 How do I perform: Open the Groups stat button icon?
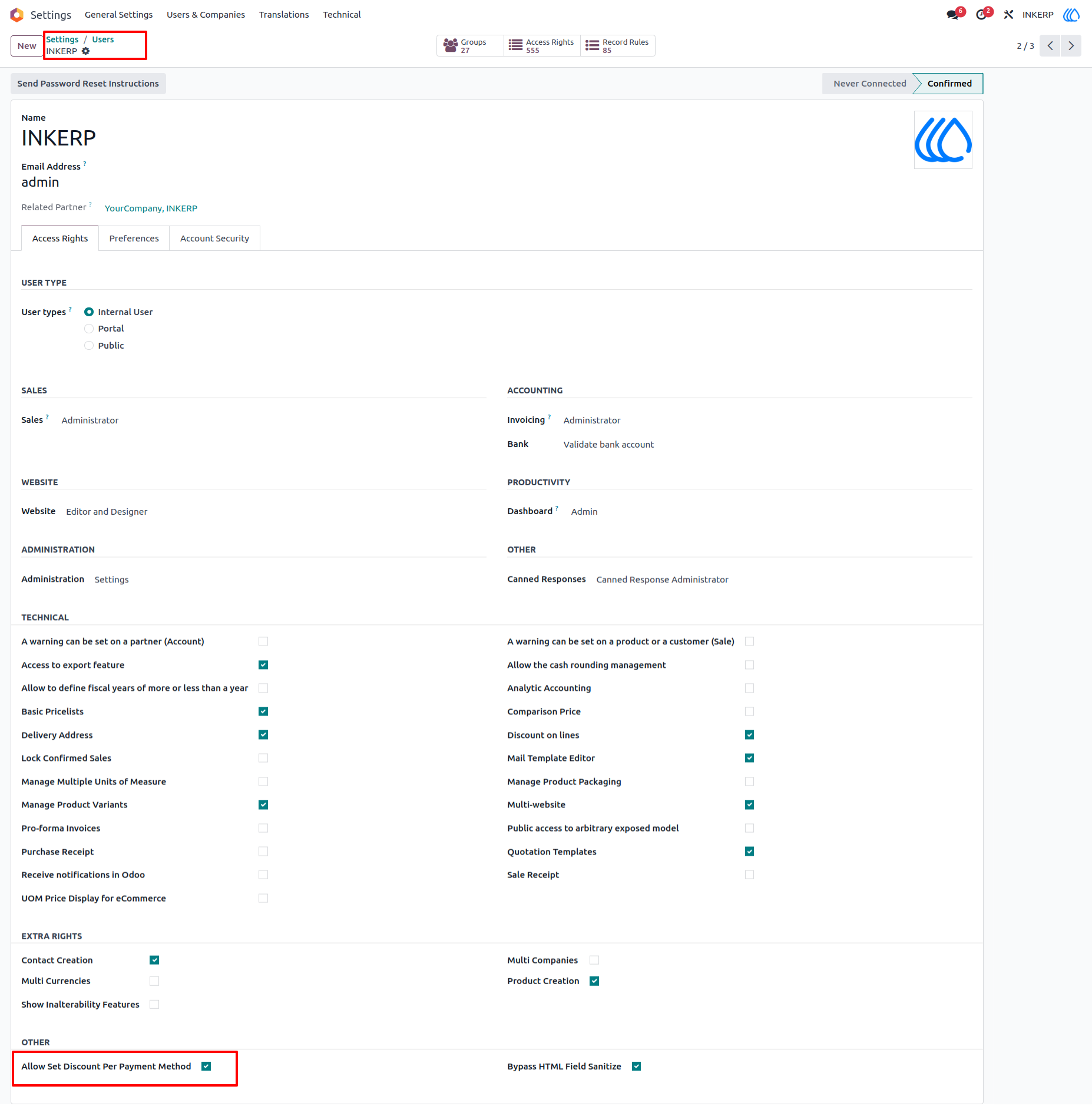451,45
